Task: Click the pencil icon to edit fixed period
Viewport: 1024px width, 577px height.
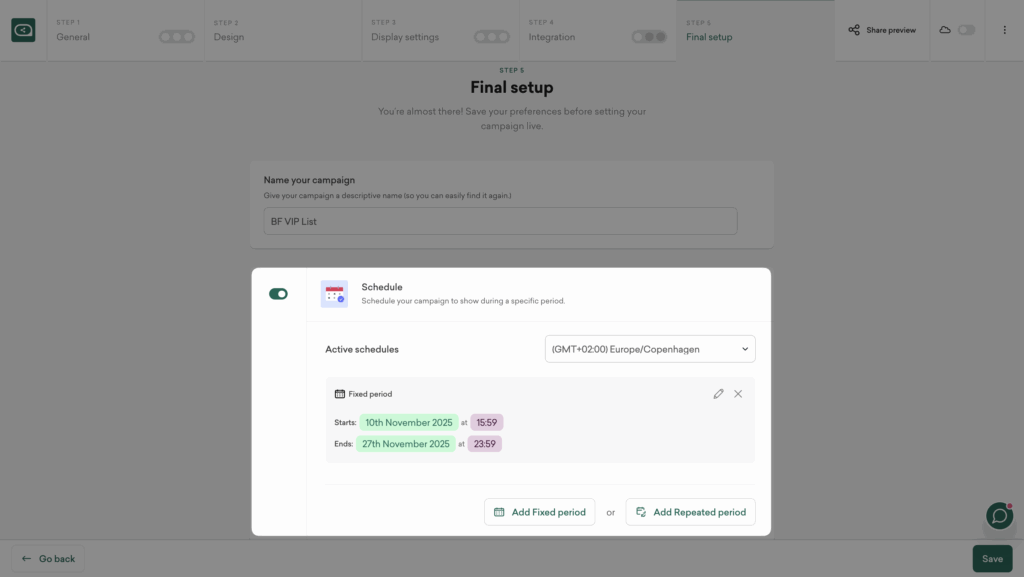Action: click(718, 394)
